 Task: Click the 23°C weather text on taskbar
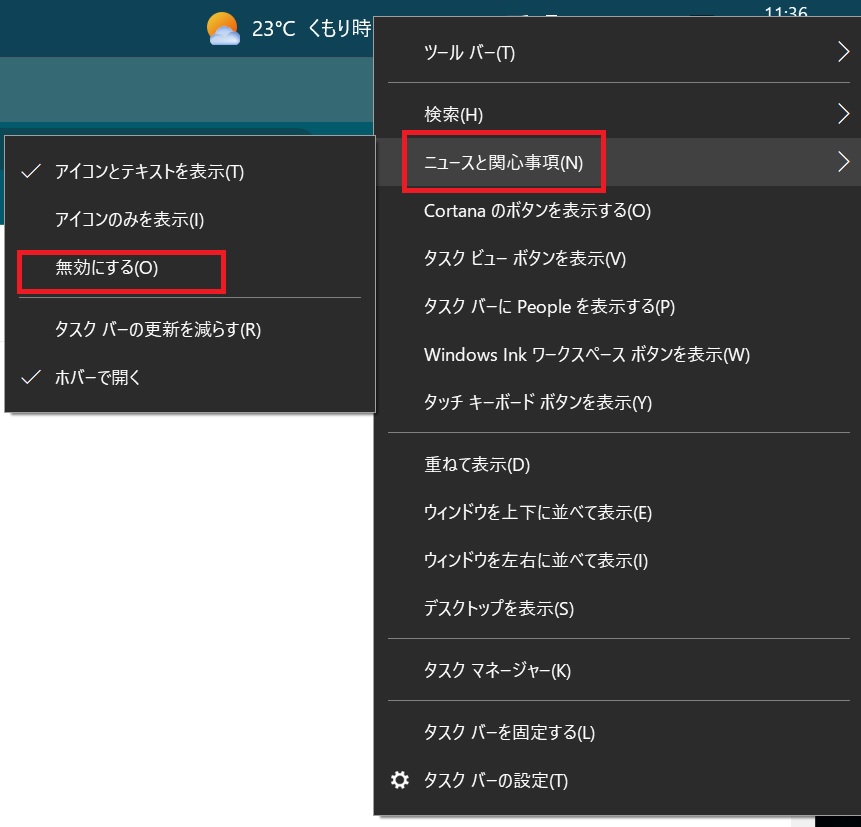tap(273, 29)
